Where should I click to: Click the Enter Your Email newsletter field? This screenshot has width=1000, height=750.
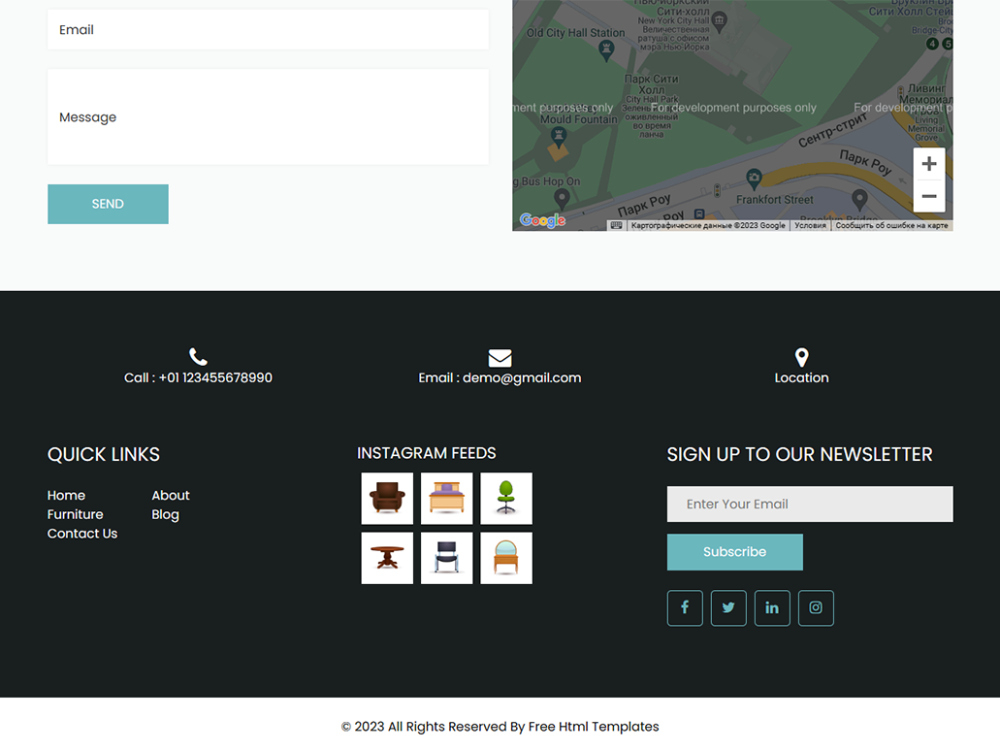pos(810,504)
